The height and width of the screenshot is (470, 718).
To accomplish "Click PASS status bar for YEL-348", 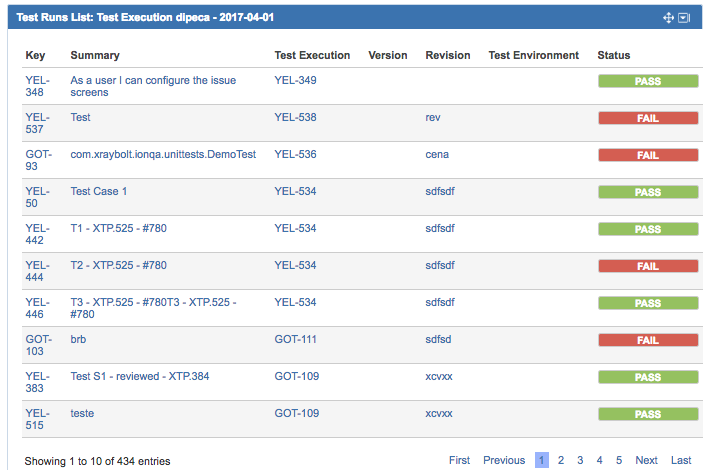I will (648, 81).
